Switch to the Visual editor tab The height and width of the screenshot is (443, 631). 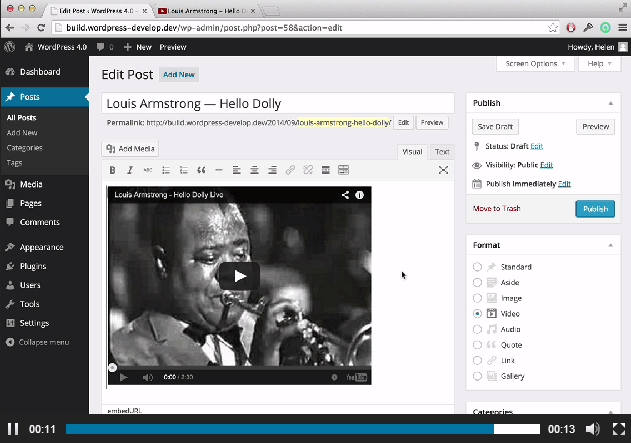tap(412, 152)
